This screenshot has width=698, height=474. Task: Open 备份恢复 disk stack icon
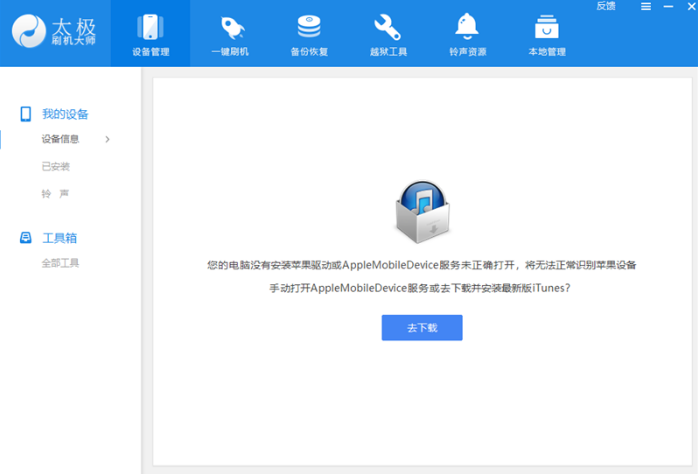click(309, 26)
